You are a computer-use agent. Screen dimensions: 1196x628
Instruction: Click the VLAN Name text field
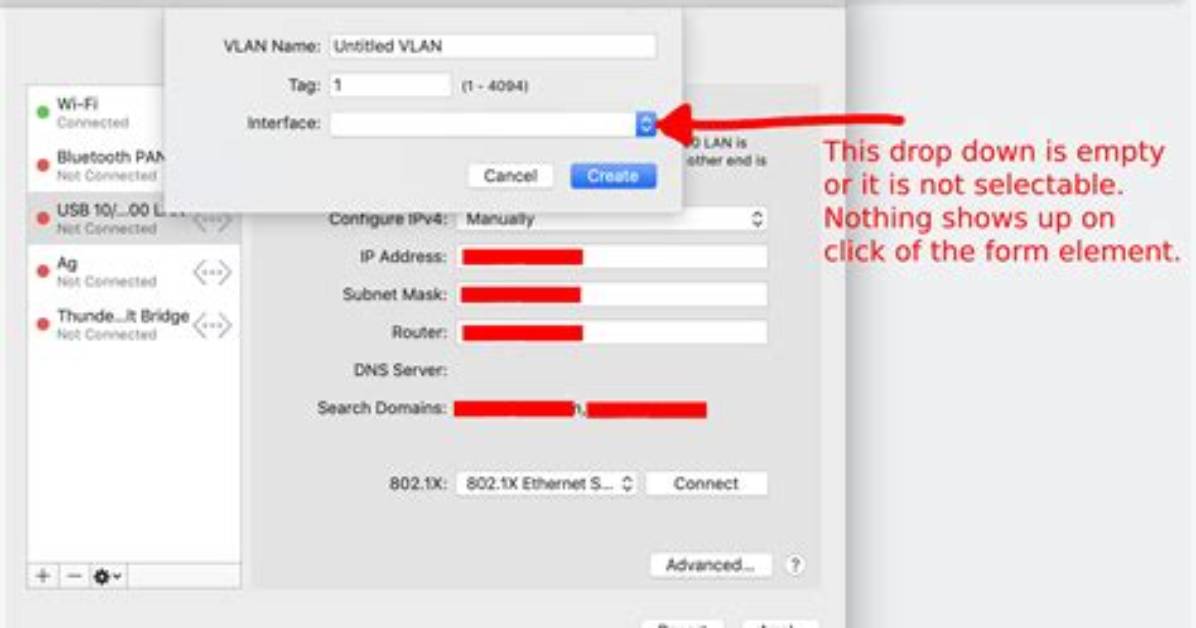pos(492,47)
